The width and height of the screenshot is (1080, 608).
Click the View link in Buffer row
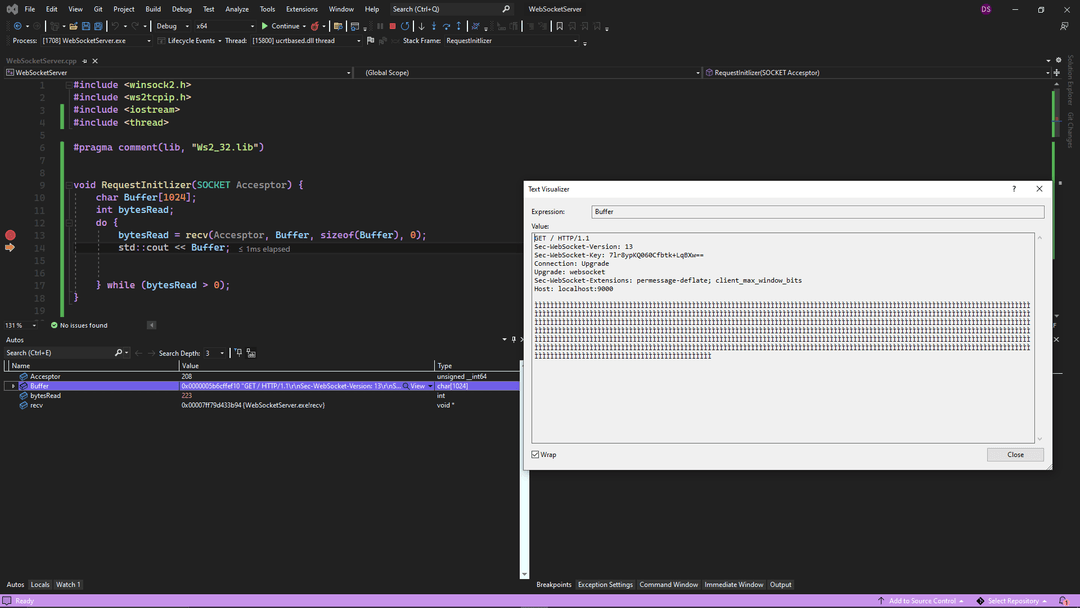[418, 386]
